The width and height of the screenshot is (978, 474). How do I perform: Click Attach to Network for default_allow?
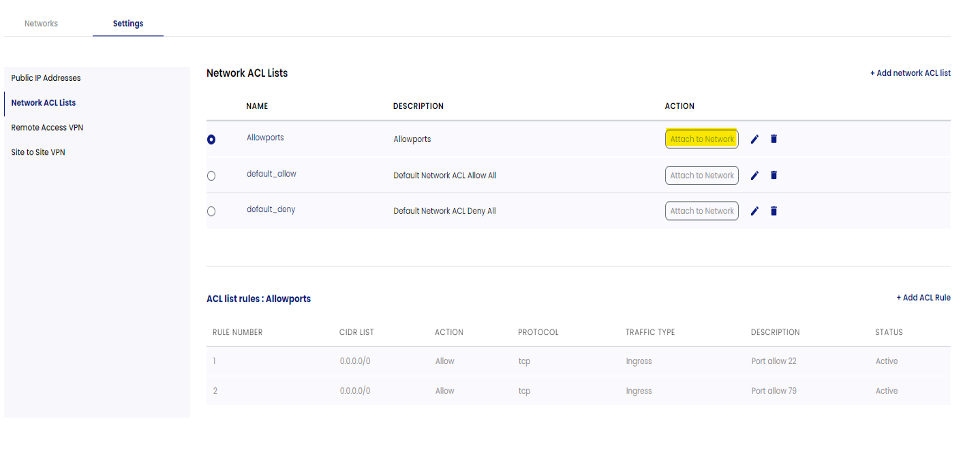(x=702, y=175)
